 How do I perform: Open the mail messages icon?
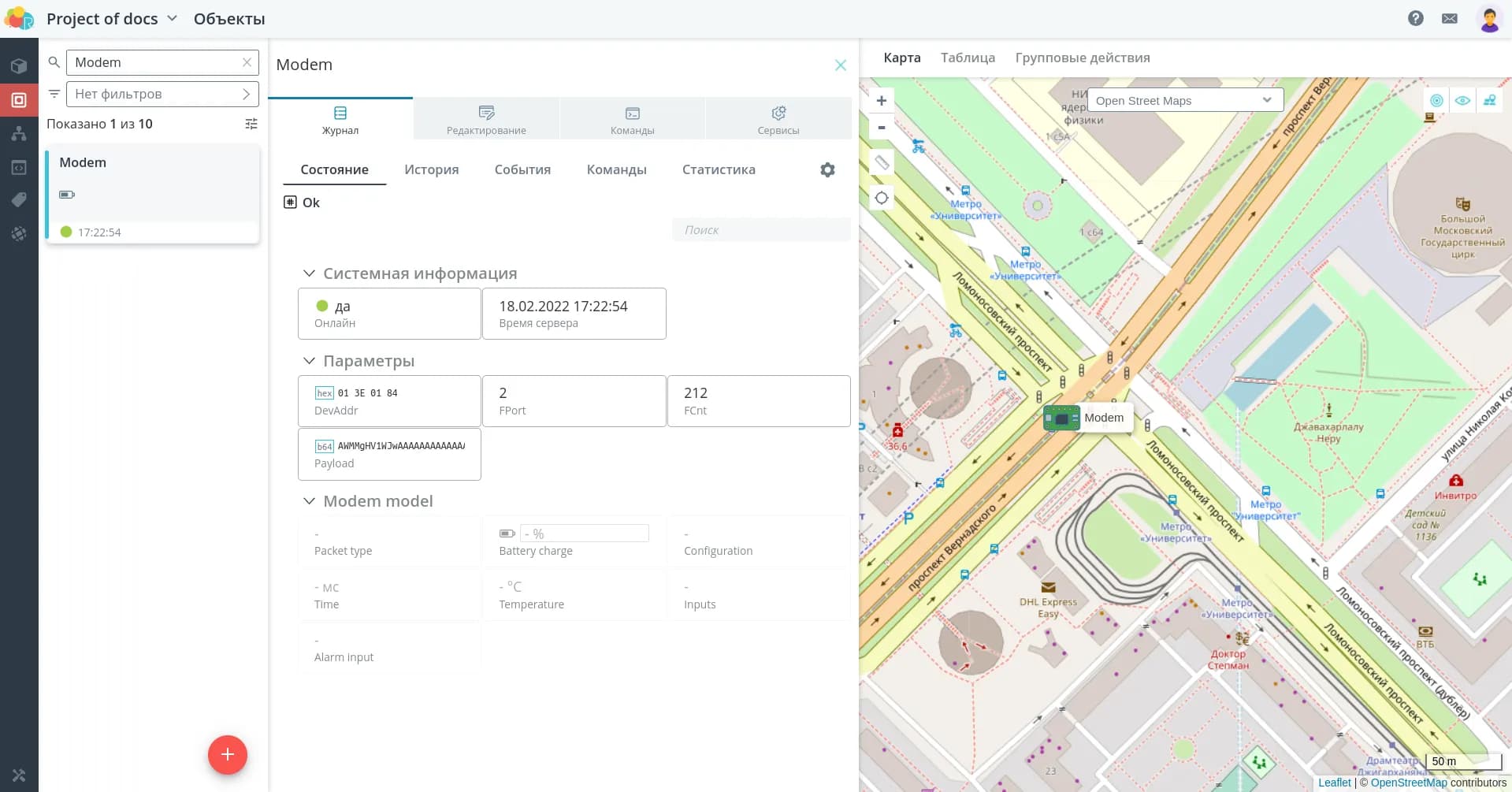[x=1449, y=18]
